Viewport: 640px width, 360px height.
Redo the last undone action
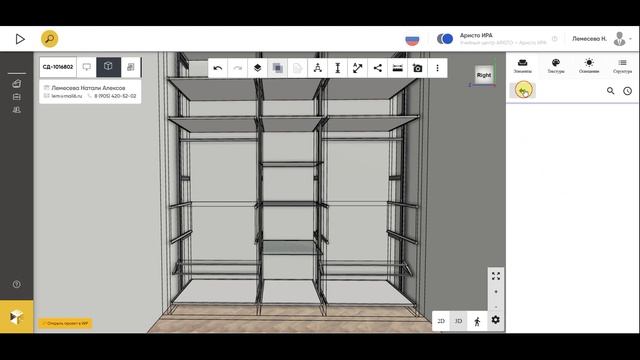point(238,68)
